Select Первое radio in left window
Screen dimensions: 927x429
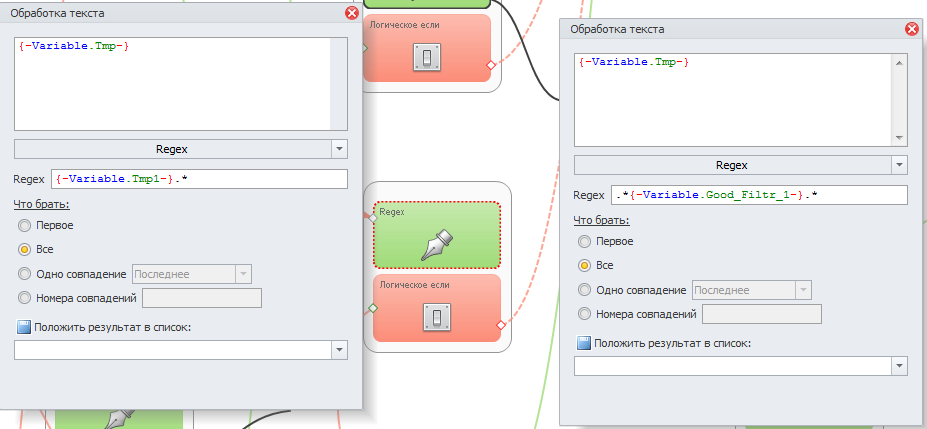[24, 225]
